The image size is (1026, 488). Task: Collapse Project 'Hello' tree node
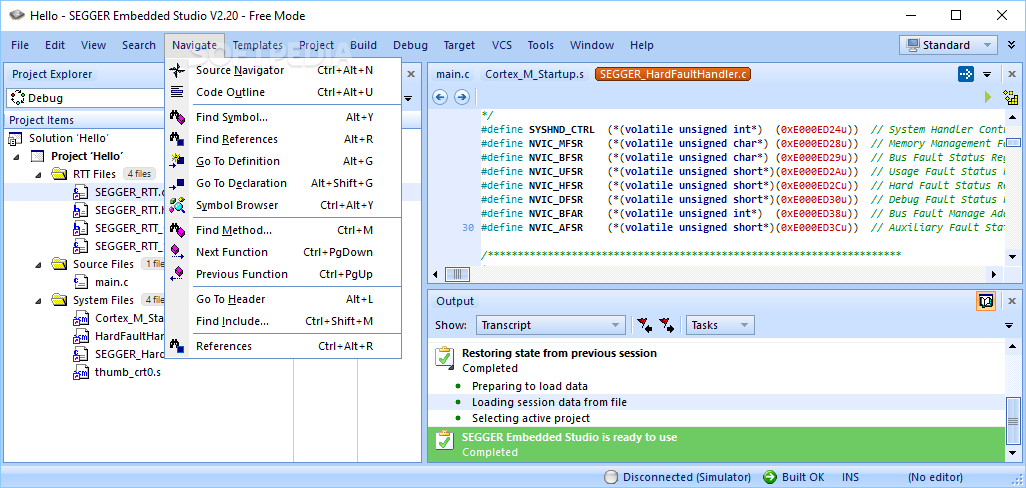coord(16,156)
